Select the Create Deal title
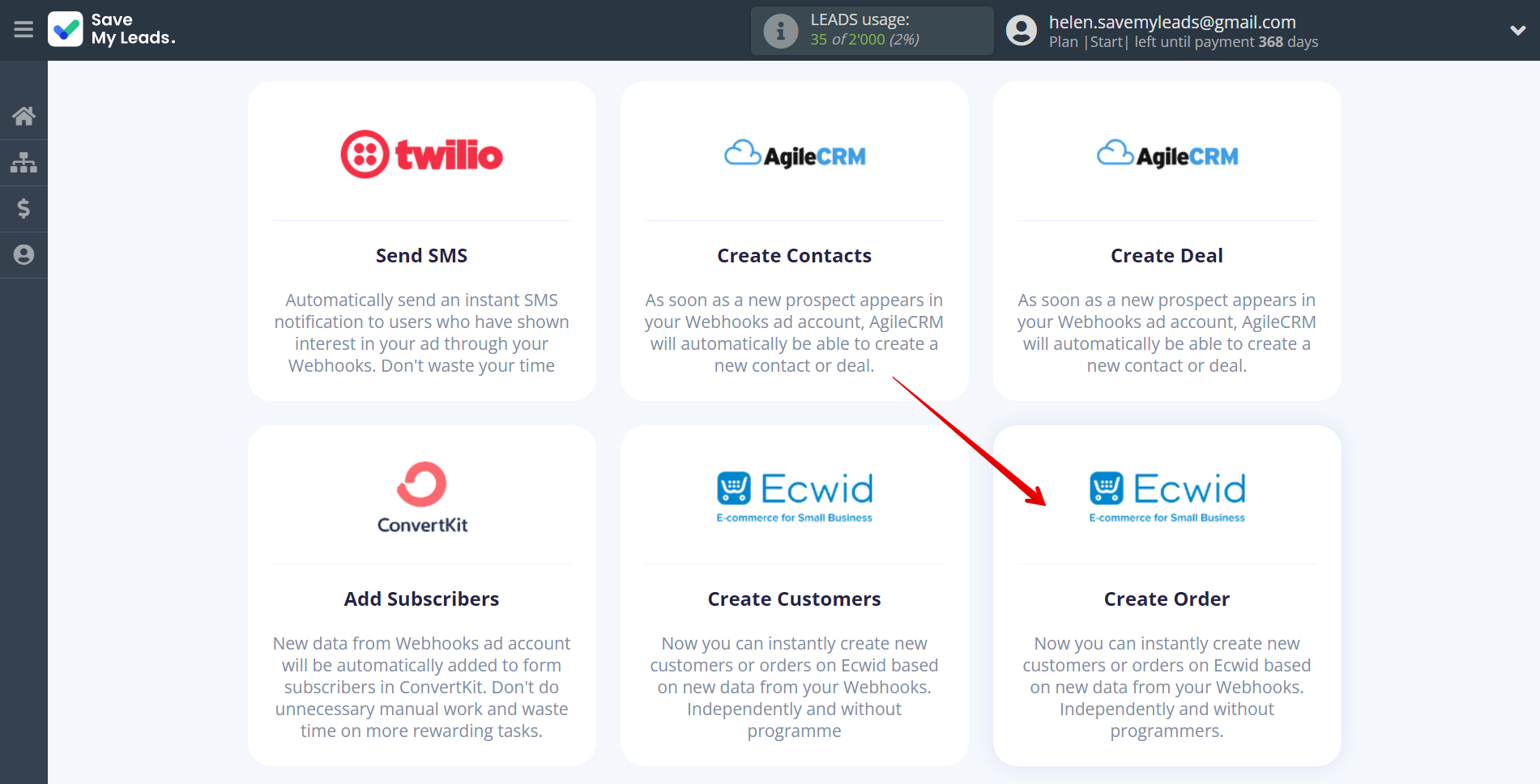The width and height of the screenshot is (1540, 784). click(1167, 256)
